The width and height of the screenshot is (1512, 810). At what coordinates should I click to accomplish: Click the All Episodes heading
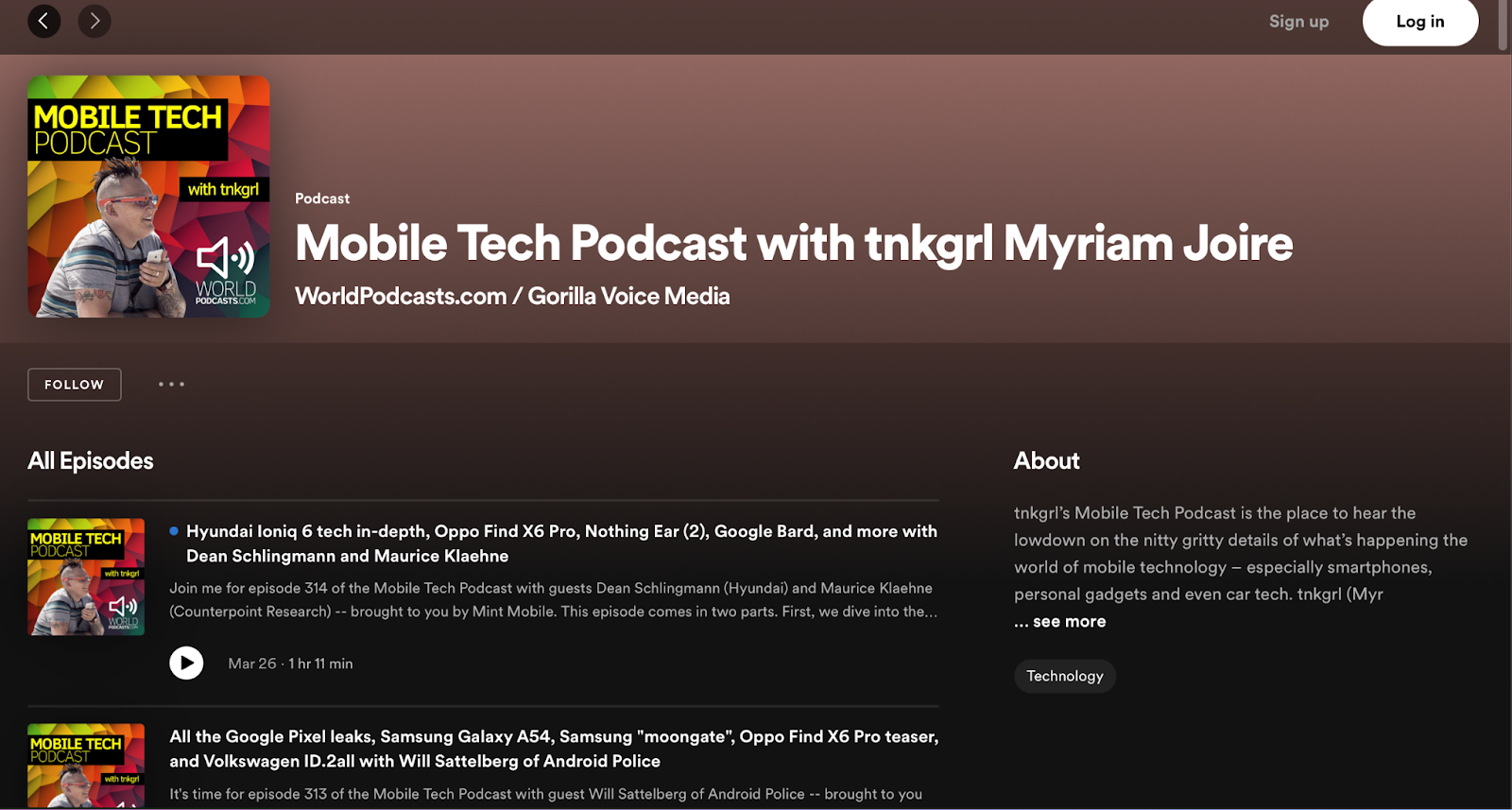point(91,460)
